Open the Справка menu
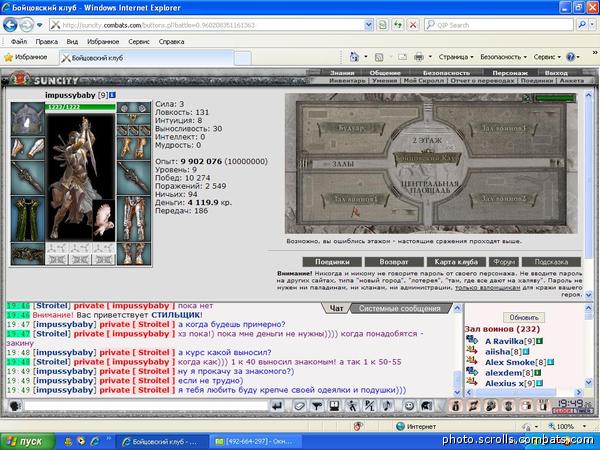 tap(171, 41)
